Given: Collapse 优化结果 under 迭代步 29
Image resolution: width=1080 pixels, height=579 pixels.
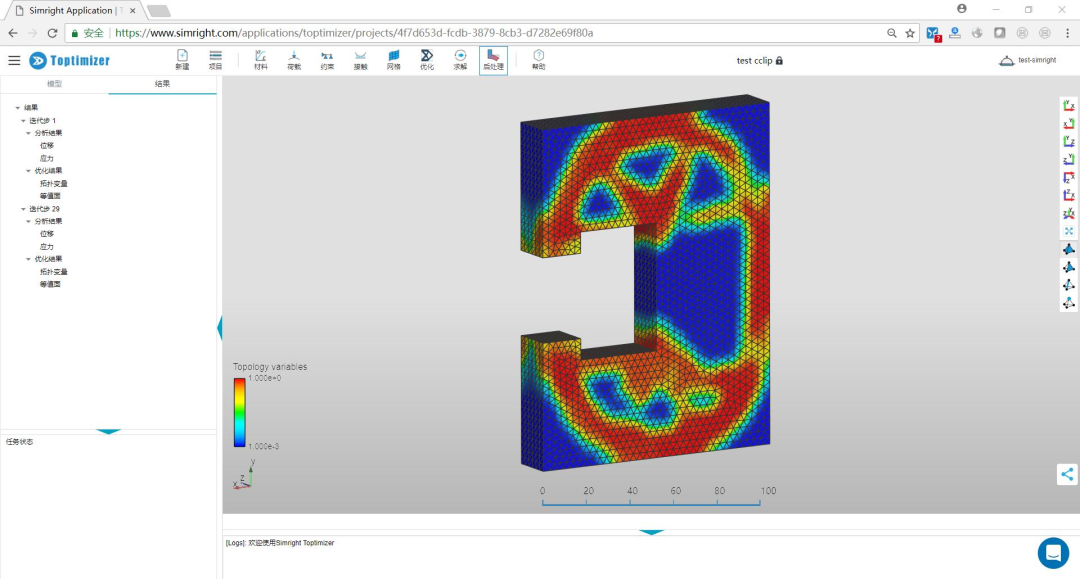Looking at the screenshot, I should pos(28,259).
